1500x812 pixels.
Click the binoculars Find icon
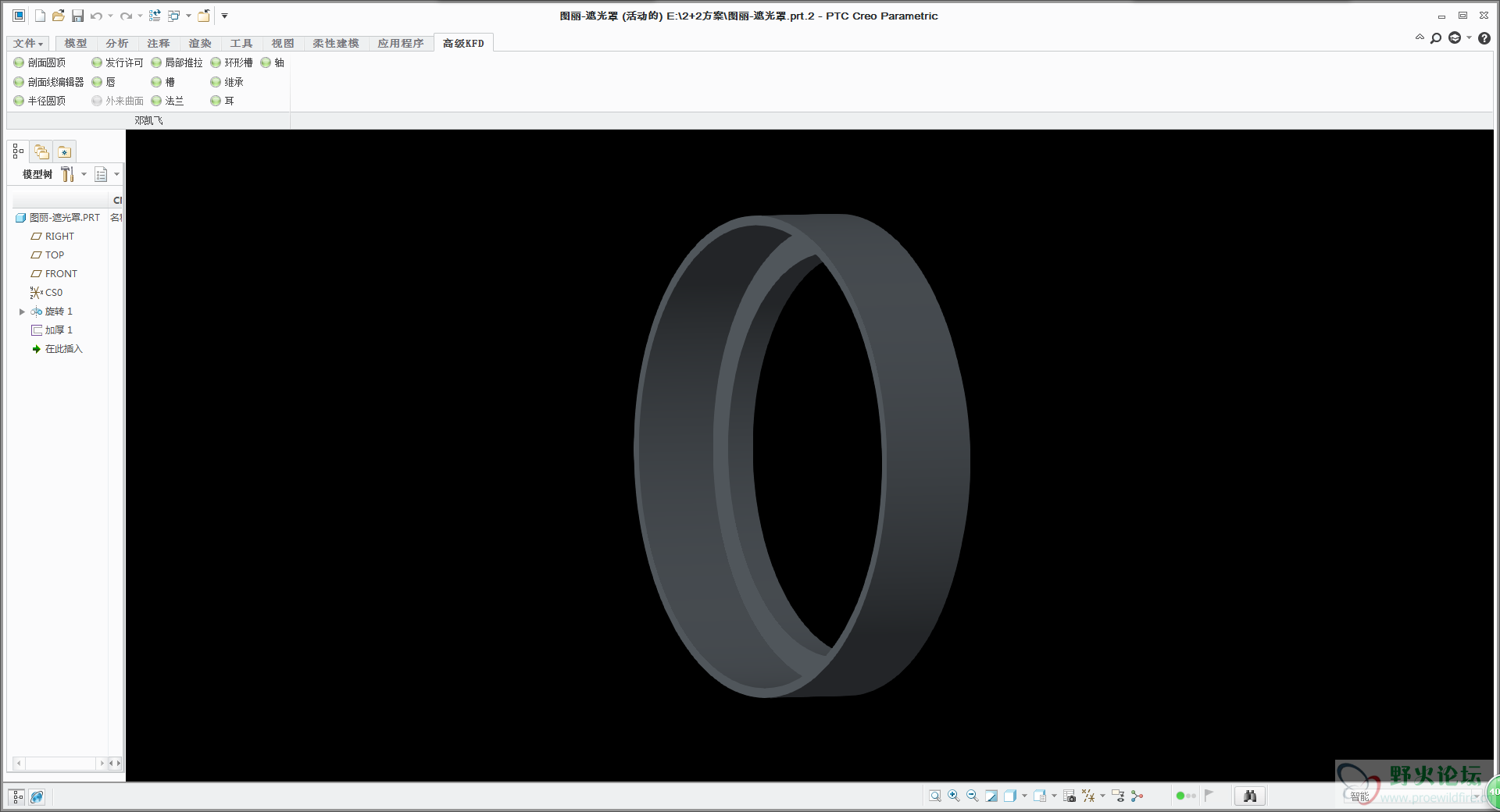1250,796
